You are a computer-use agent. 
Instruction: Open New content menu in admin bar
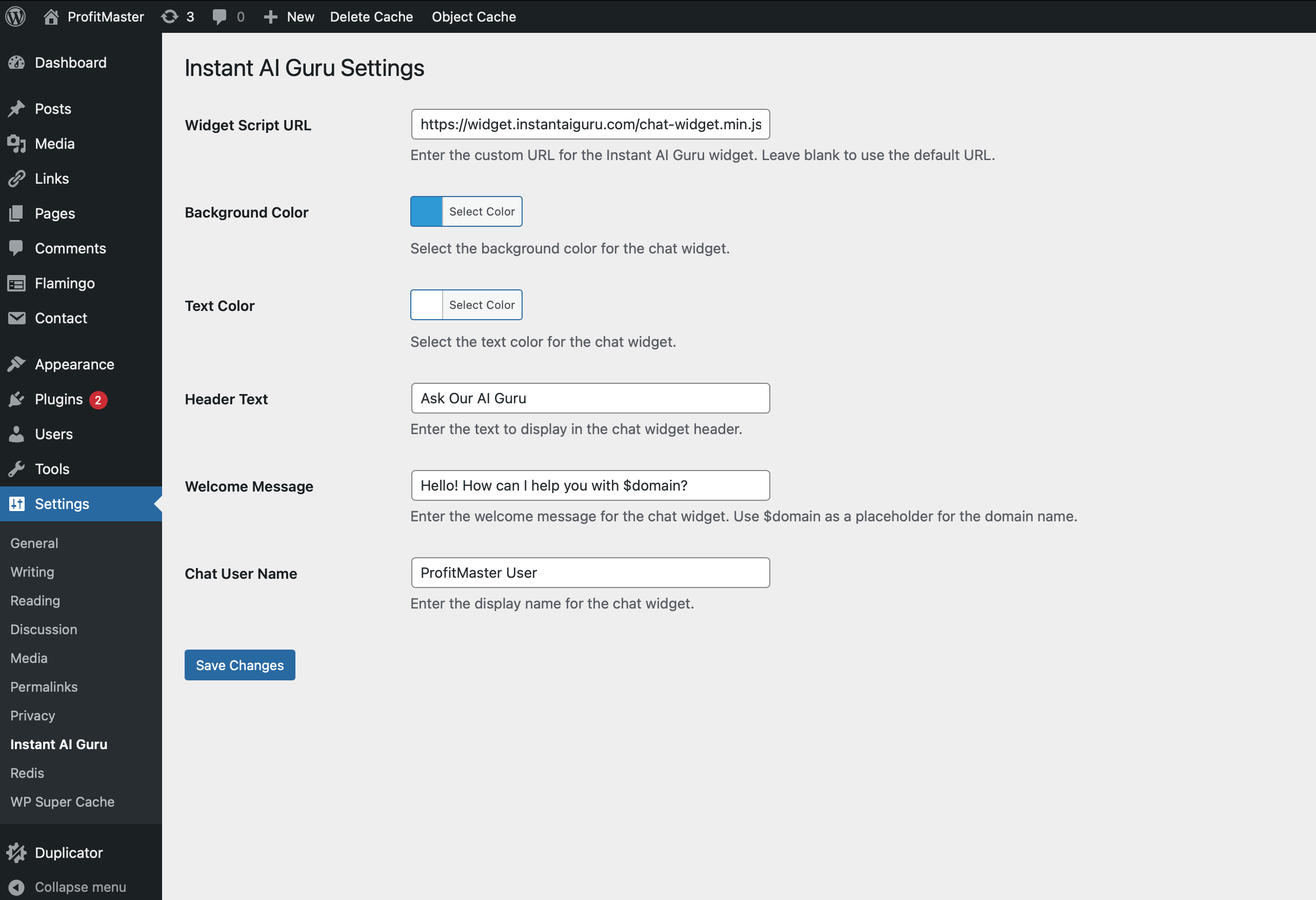pos(289,17)
